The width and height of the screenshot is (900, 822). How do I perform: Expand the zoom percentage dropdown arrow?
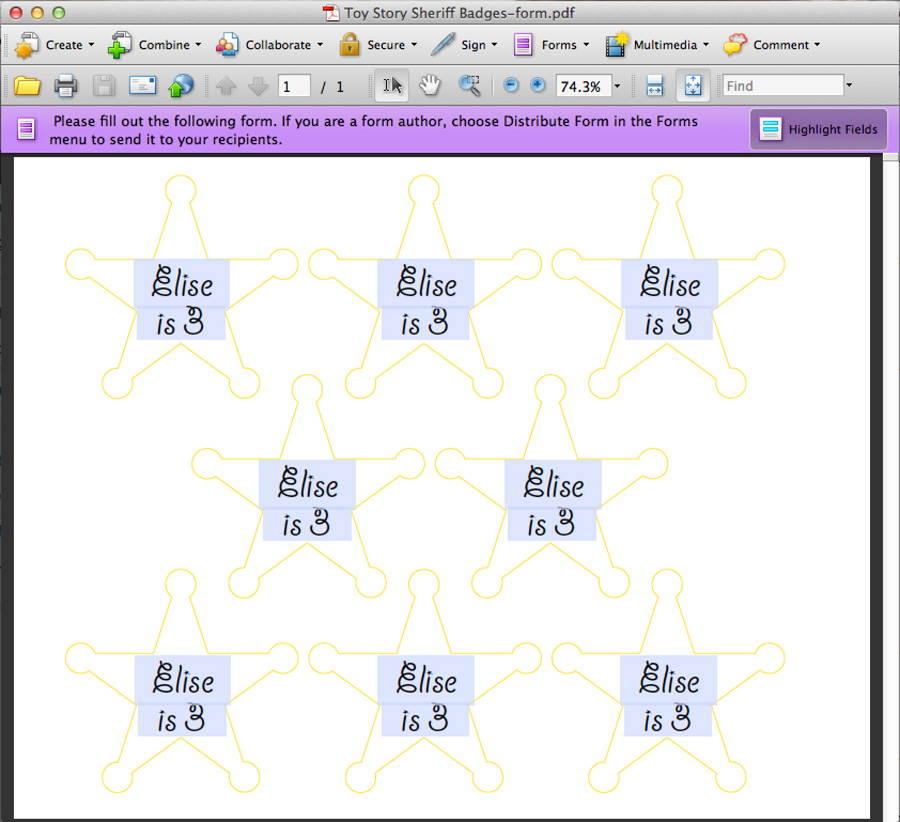pyautogui.click(x=617, y=86)
